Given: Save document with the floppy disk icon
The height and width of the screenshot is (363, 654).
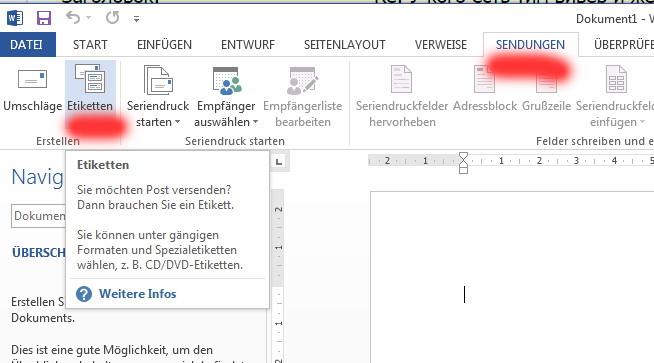Looking at the screenshot, I should click(x=44, y=18).
